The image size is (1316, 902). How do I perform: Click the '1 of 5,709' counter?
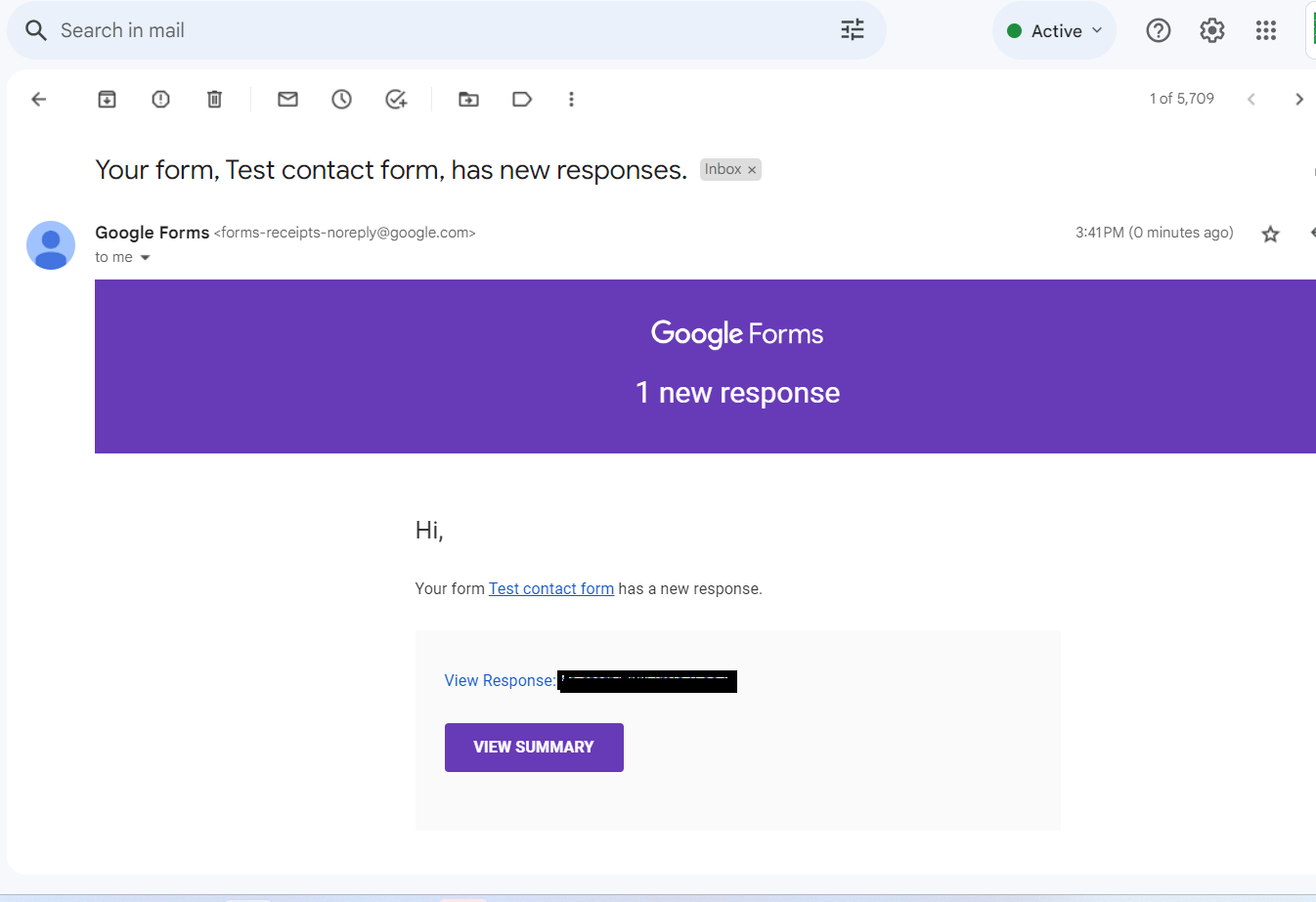tap(1182, 99)
